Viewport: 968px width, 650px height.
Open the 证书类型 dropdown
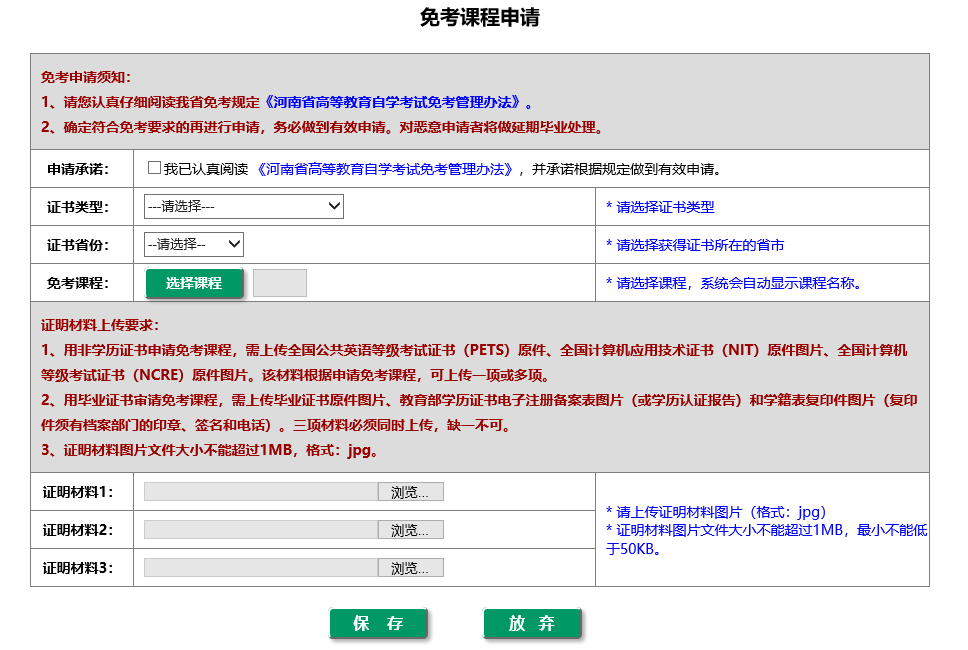pyautogui.click(x=244, y=206)
